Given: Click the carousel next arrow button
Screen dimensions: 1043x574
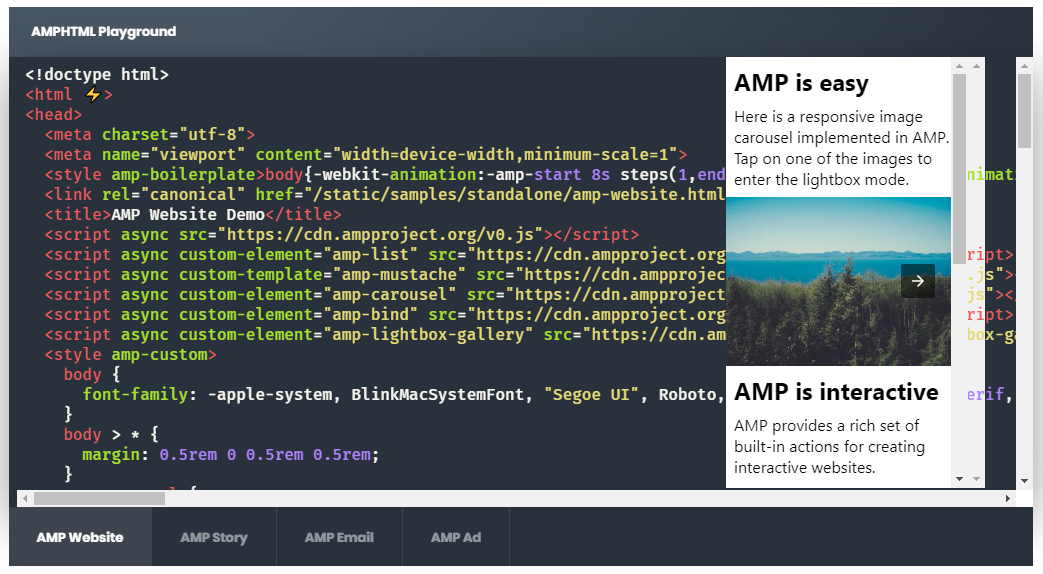Looking at the screenshot, I should 917,281.
